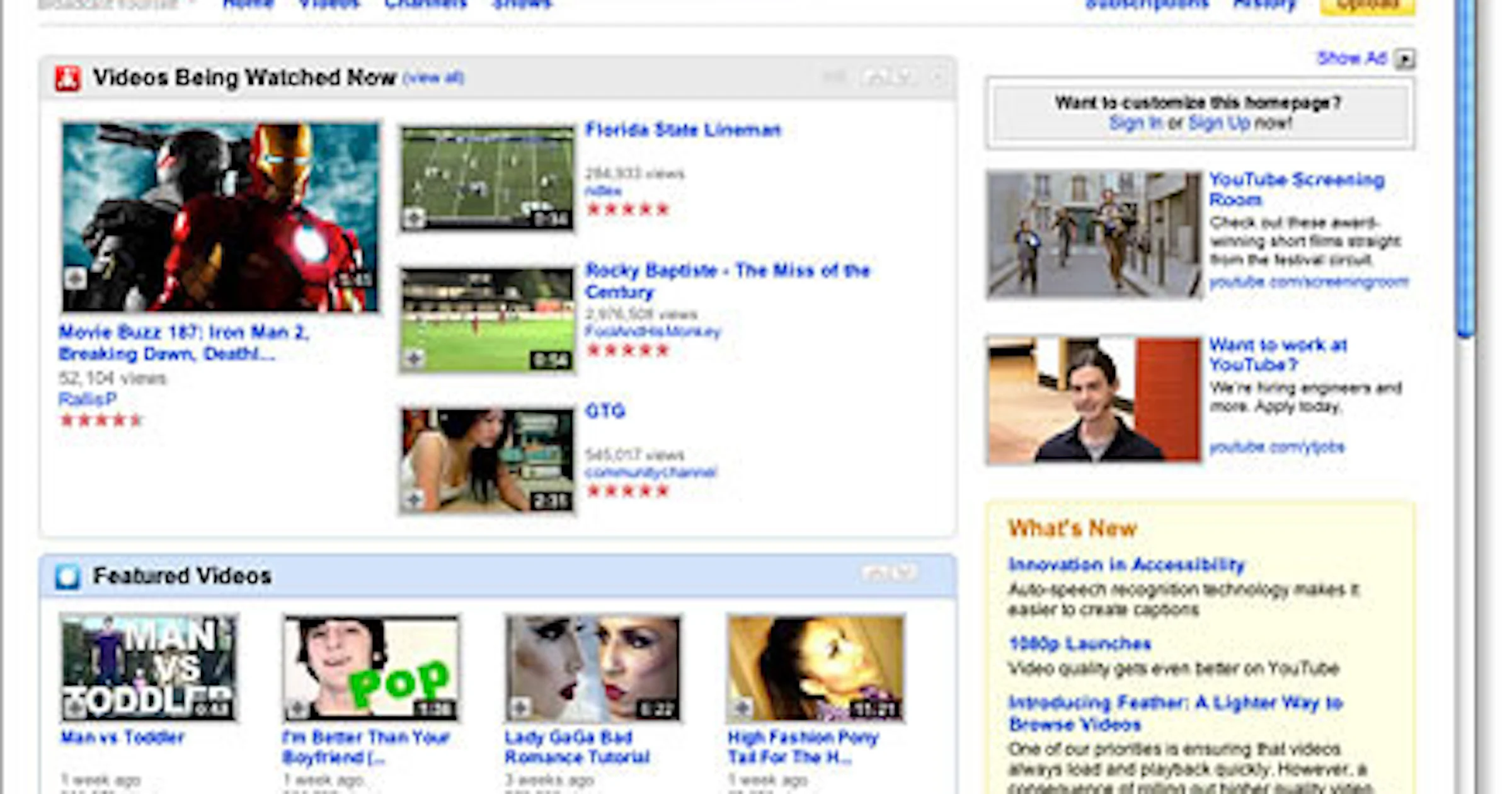The width and height of the screenshot is (1512, 794).
Task: Open the YouTube Screening Room title link
Action: (1297, 189)
